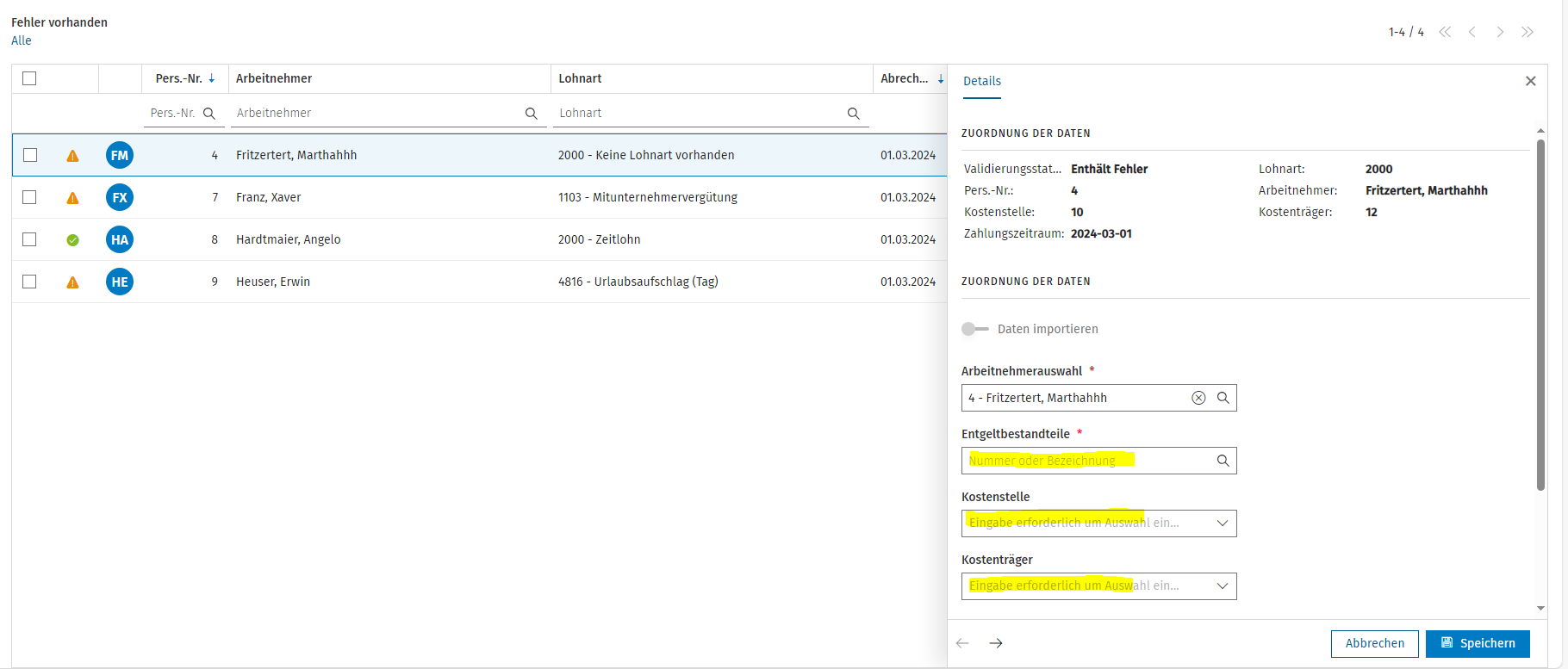The image size is (1568, 669).
Task: Select the '2000 - Zeitlohn' cell
Action: point(599,239)
